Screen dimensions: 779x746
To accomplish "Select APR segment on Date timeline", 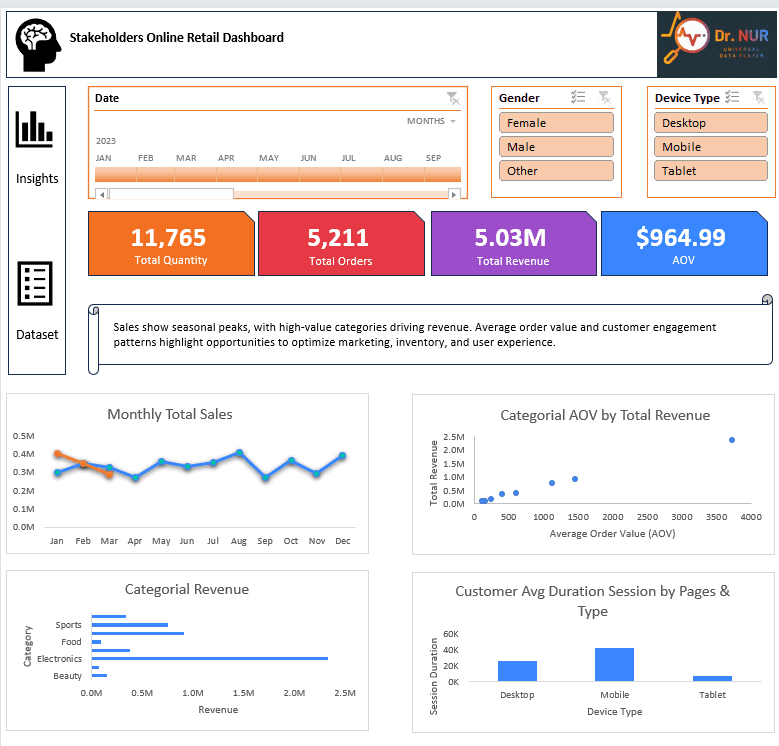I will [236, 174].
